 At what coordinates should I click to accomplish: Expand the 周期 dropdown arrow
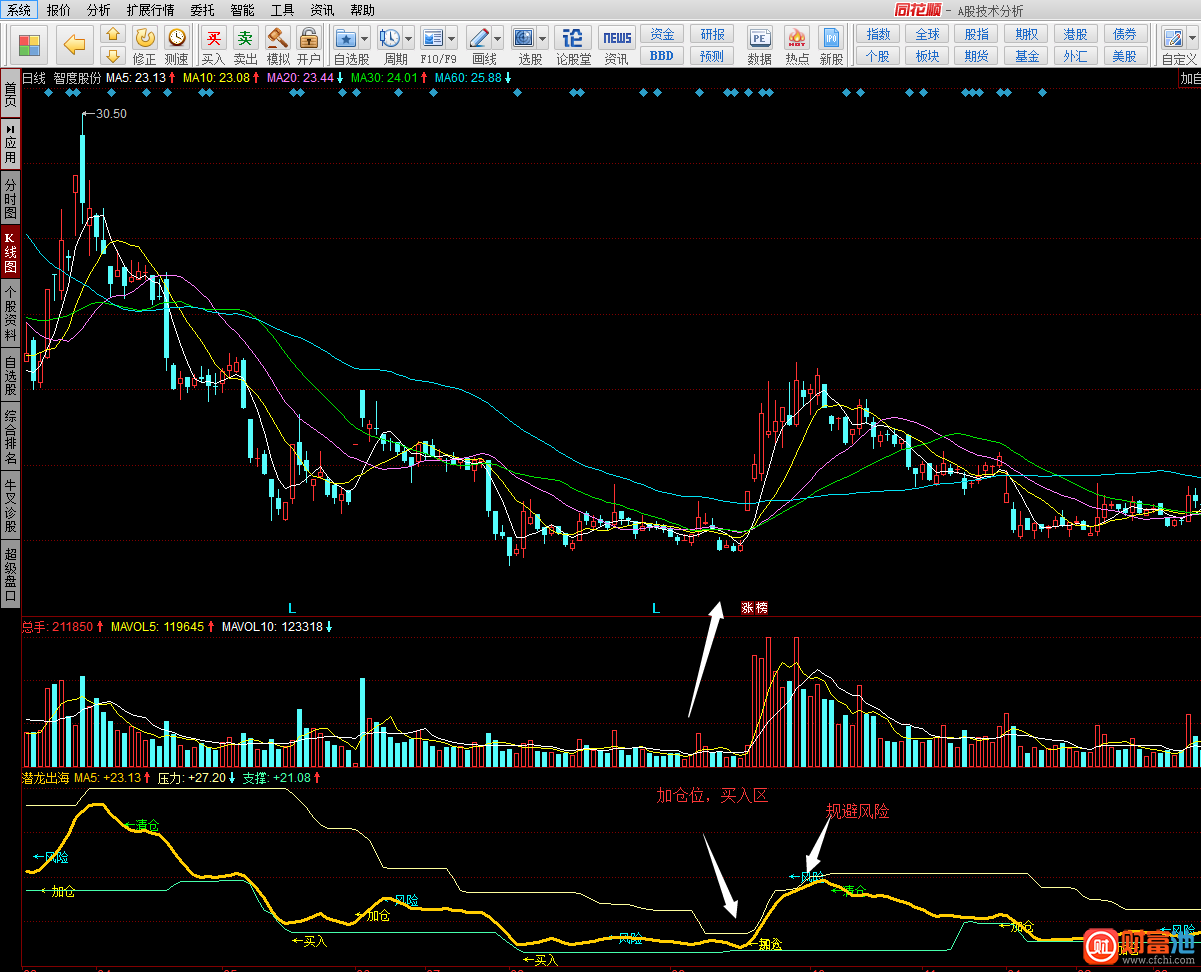[408, 39]
